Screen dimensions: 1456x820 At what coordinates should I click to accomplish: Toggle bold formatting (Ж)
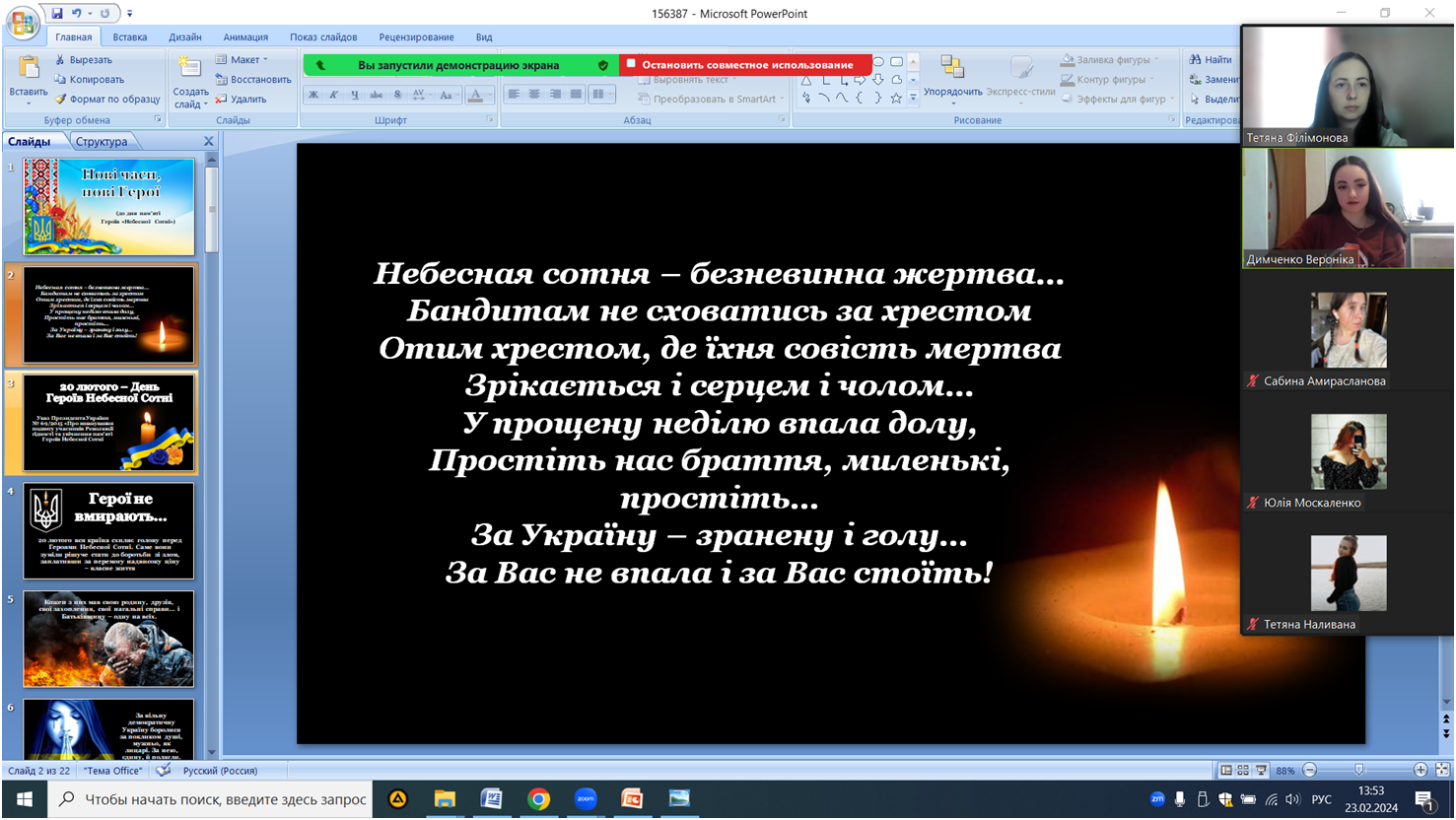click(313, 95)
